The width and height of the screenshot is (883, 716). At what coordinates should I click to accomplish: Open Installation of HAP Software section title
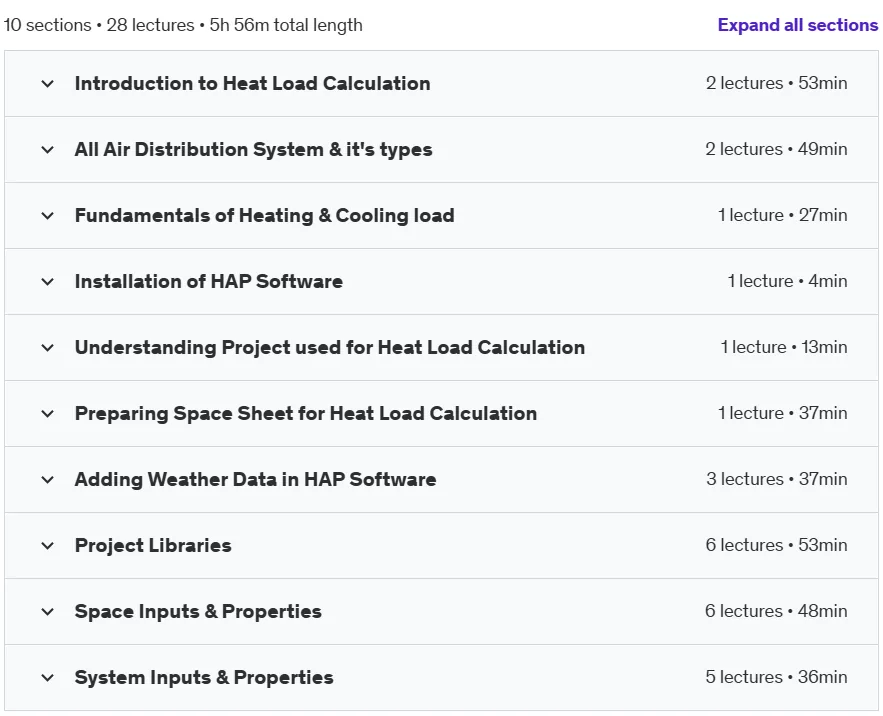click(209, 281)
